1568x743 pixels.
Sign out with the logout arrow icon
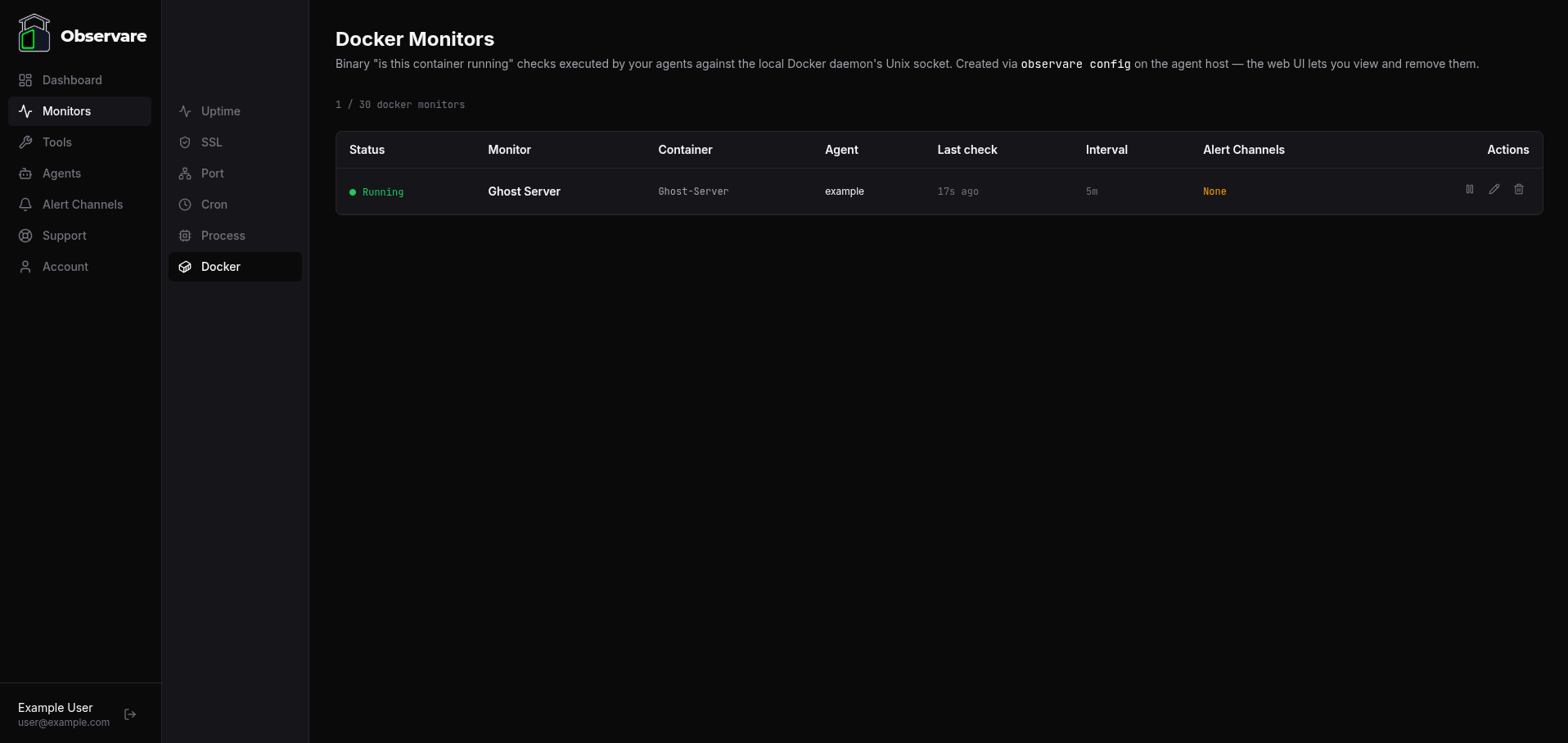(x=130, y=714)
